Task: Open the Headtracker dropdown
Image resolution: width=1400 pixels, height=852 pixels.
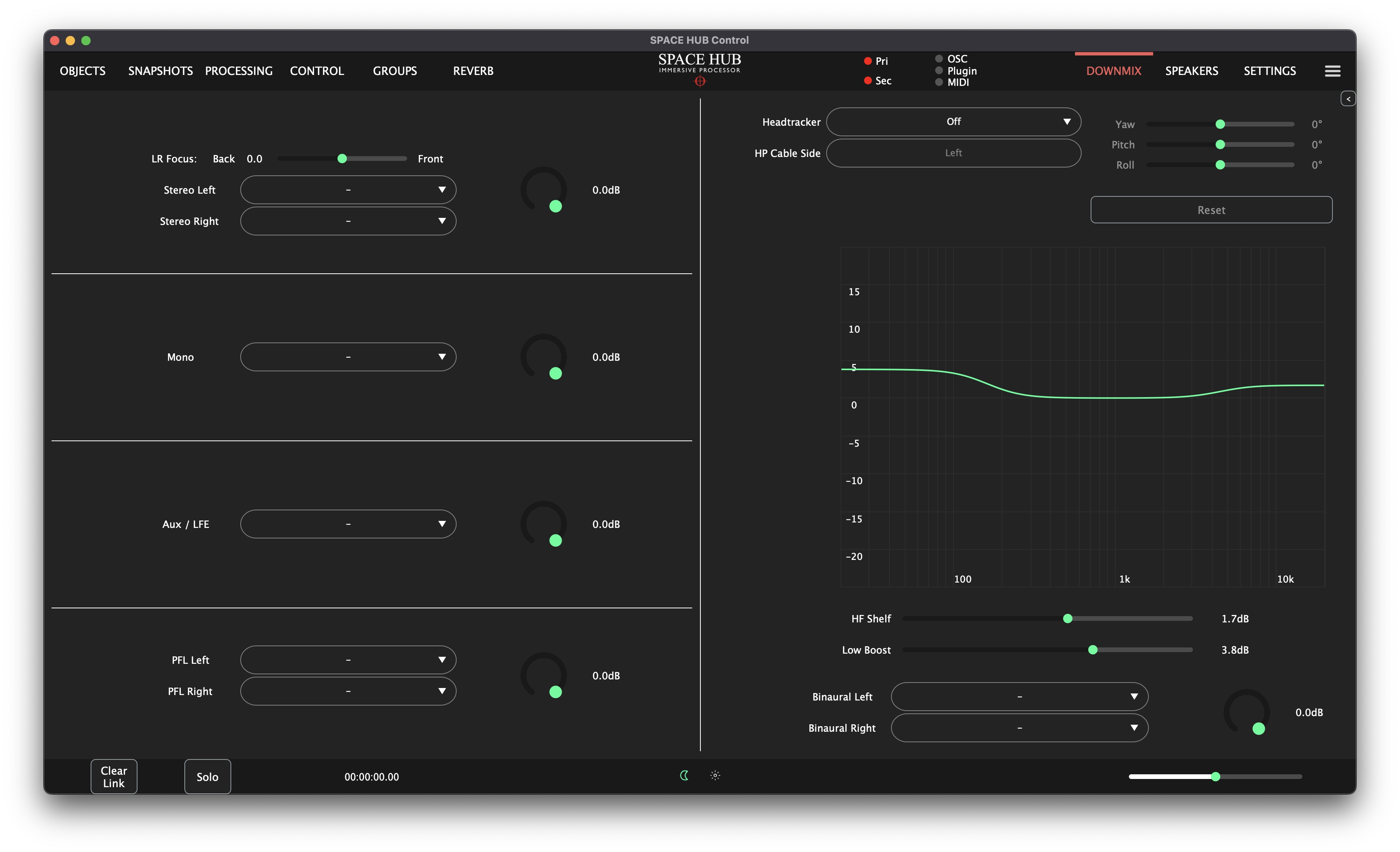Action: (x=954, y=121)
